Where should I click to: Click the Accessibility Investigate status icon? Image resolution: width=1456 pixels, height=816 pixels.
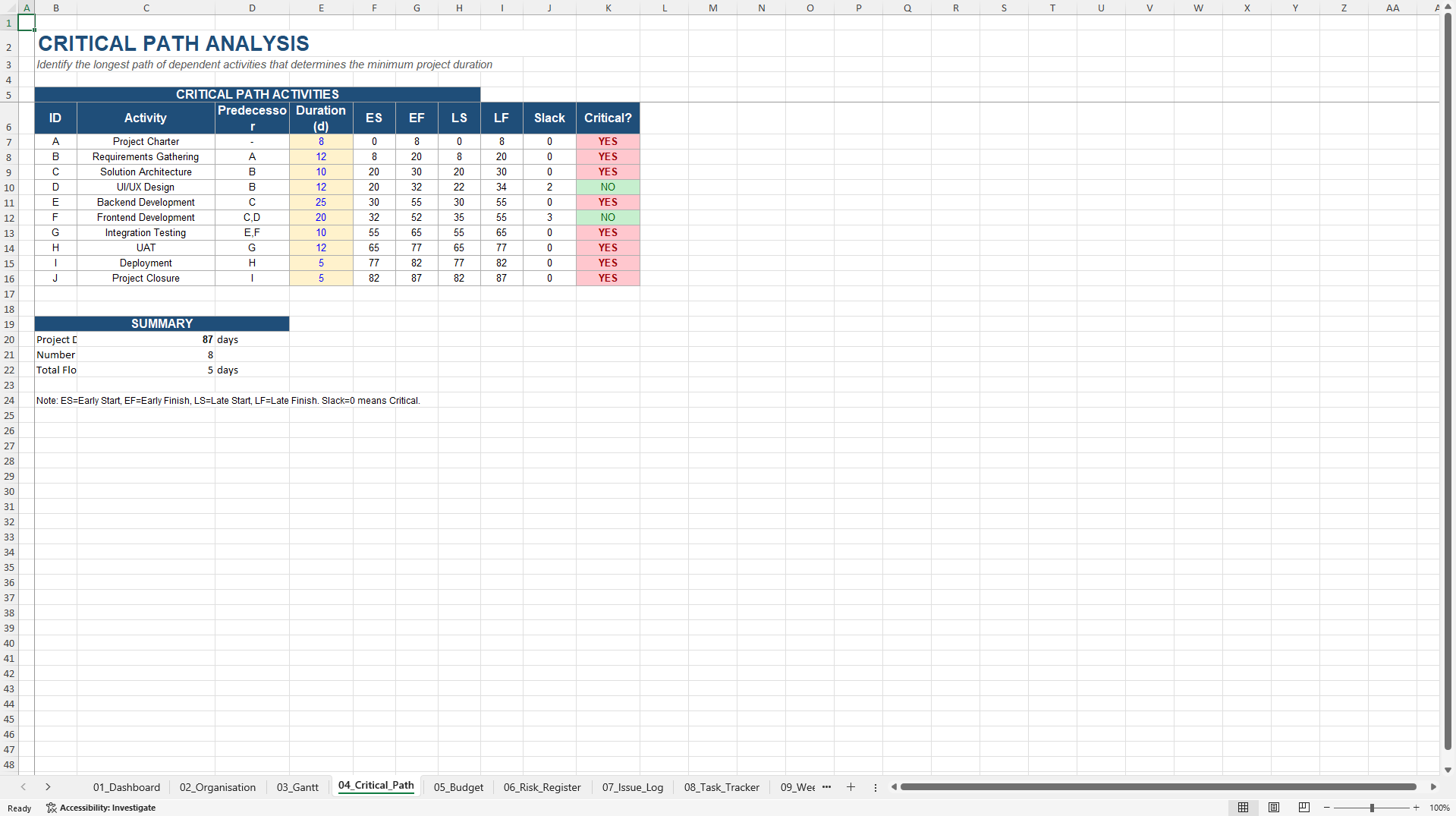[x=101, y=808]
